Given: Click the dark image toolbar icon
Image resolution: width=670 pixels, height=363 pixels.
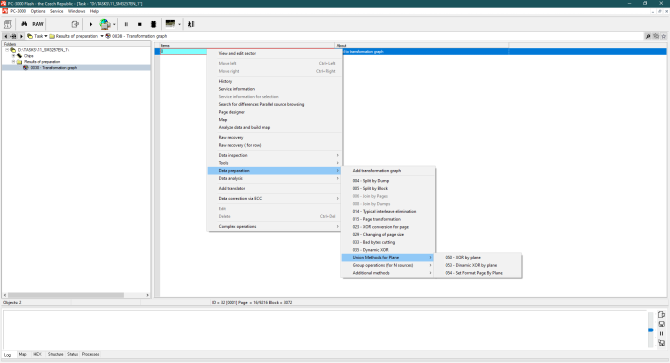Looking at the screenshot, I should [170, 24].
